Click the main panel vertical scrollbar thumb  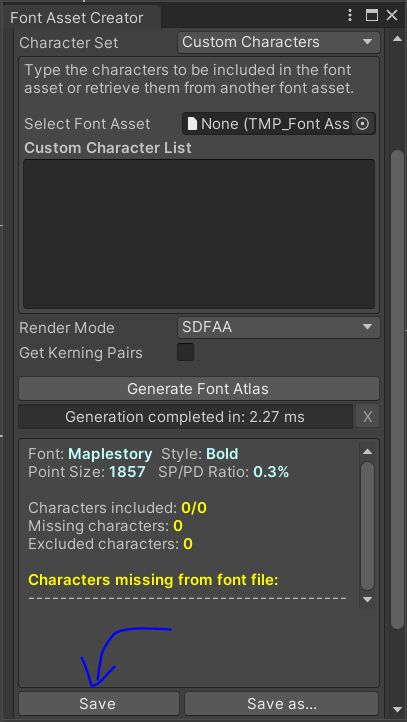(x=397, y=389)
